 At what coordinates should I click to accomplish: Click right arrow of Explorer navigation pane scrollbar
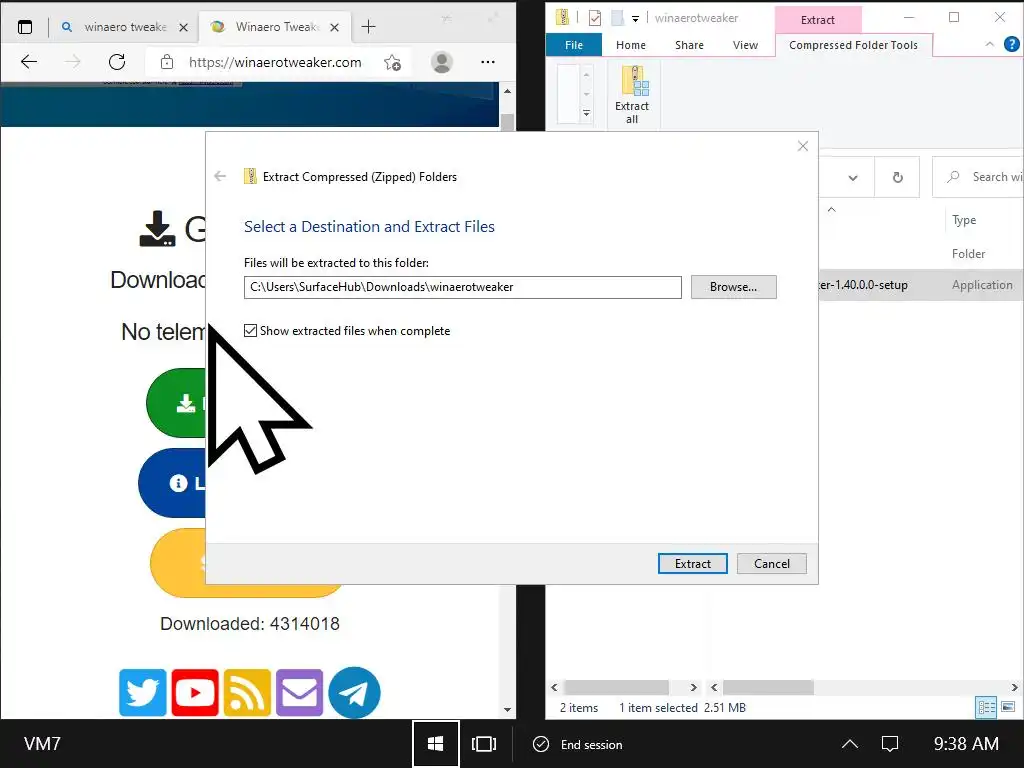694,687
